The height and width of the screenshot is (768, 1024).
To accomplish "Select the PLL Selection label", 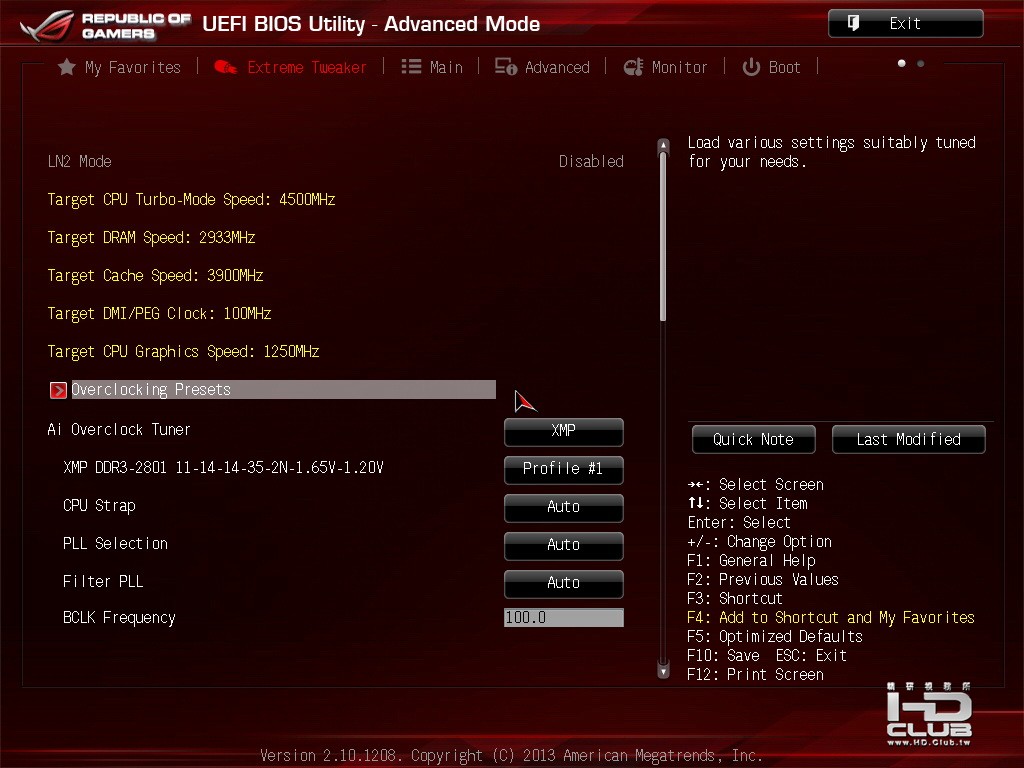I will (x=116, y=543).
